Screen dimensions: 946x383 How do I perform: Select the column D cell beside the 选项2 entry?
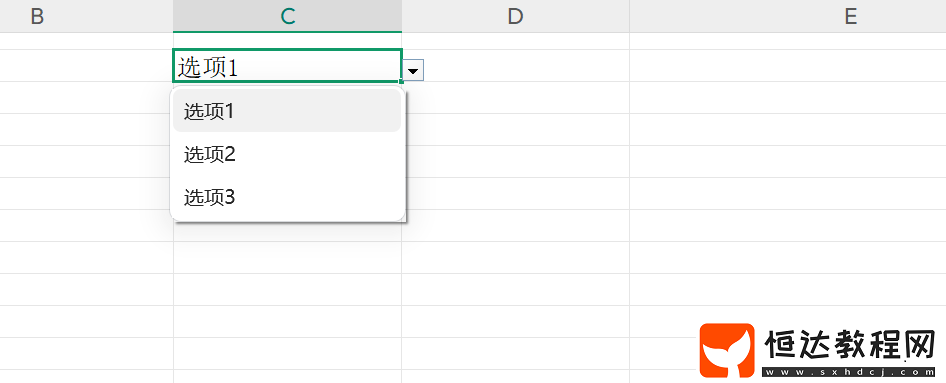click(x=518, y=162)
